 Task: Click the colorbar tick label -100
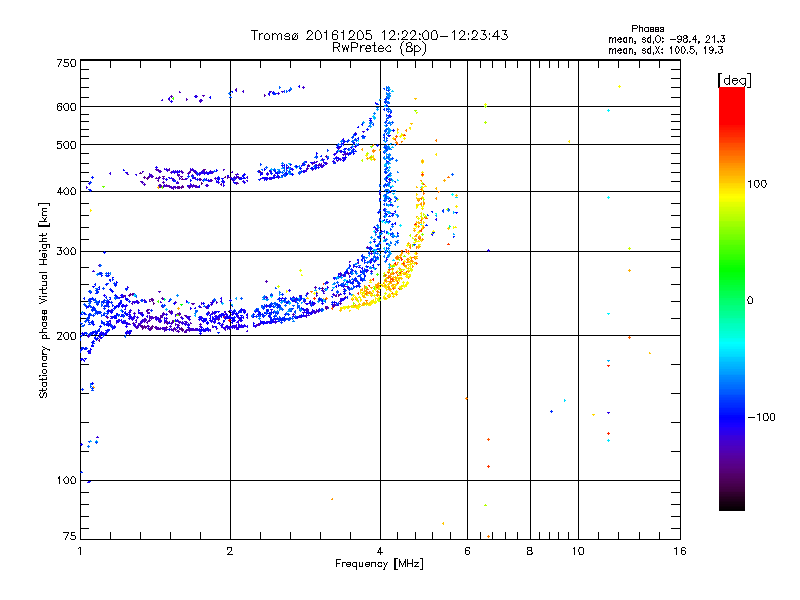(x=763, y=417)
